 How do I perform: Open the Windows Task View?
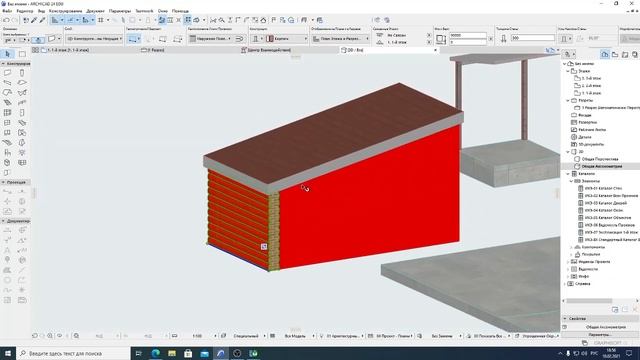(138, 353)
